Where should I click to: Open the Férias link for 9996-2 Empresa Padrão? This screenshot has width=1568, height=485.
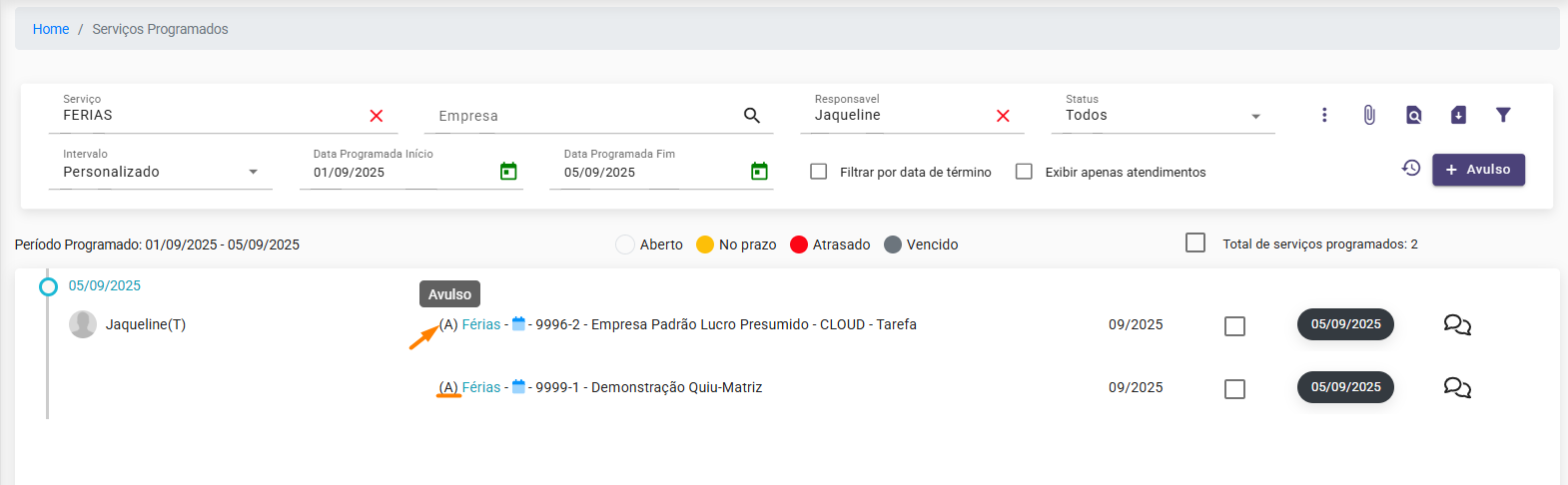(481, 324)
